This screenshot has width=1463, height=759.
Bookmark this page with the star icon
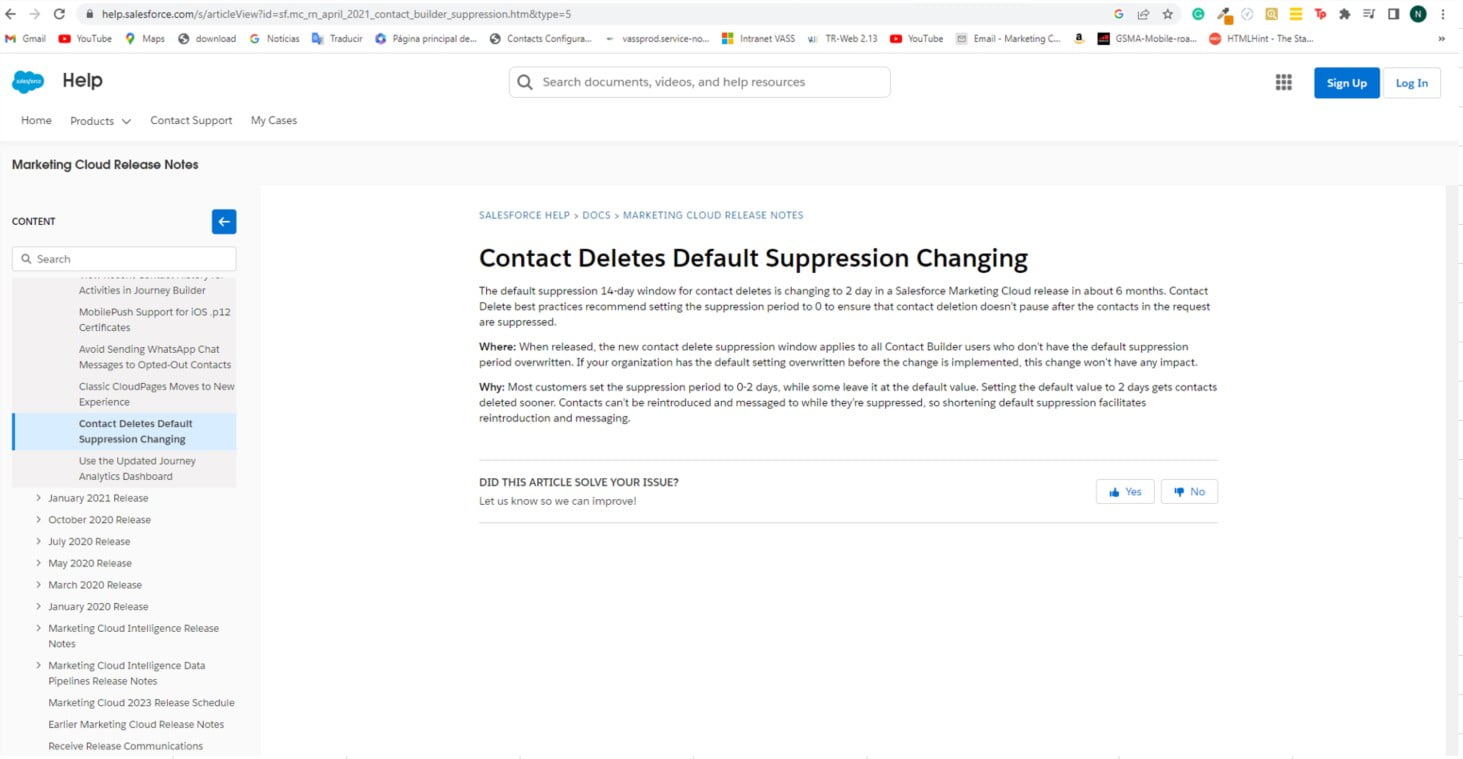click(x=1168, y=15)
